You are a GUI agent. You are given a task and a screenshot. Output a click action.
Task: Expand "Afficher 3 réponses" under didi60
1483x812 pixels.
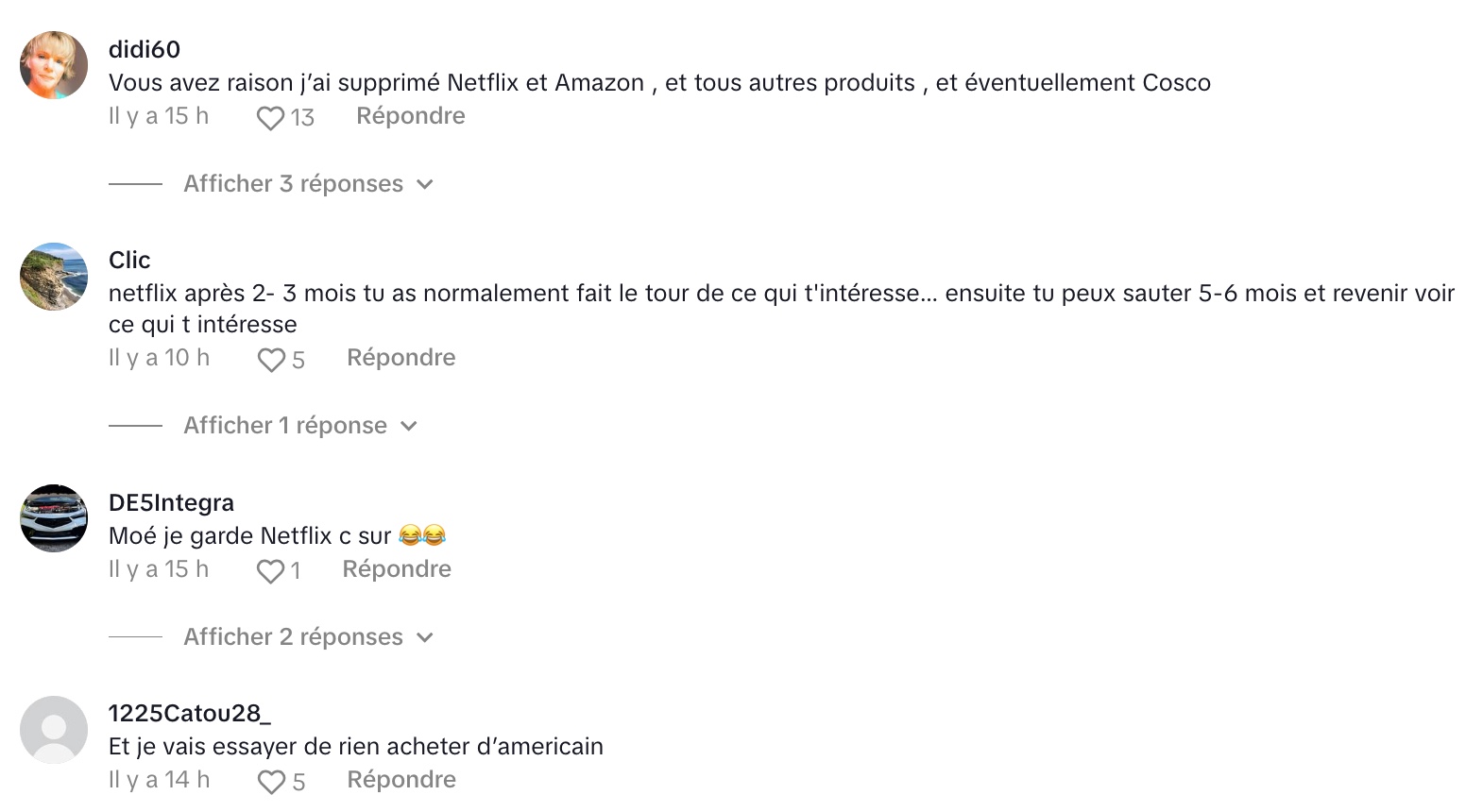pyautogui.click(x=293, y=184)
